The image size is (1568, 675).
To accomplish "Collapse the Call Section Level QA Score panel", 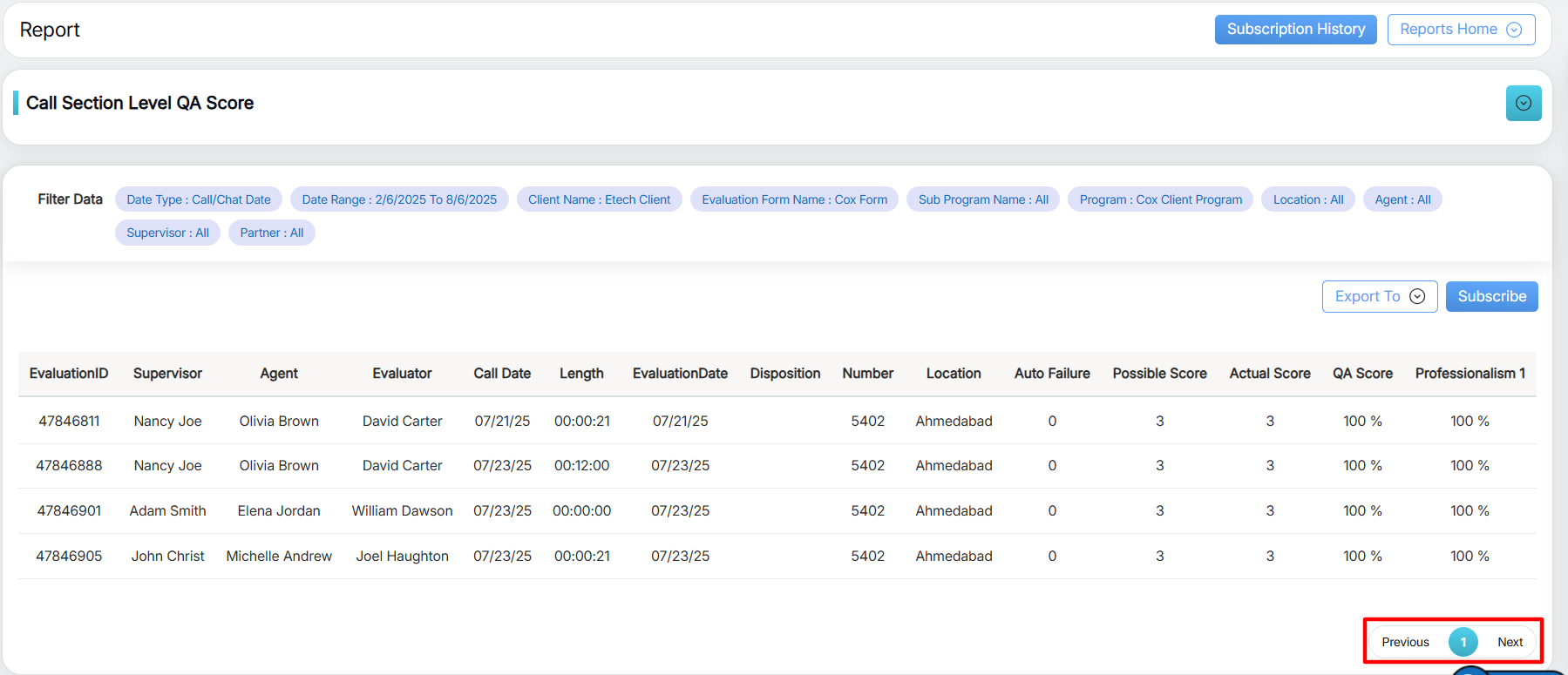I will point(1523,103).
